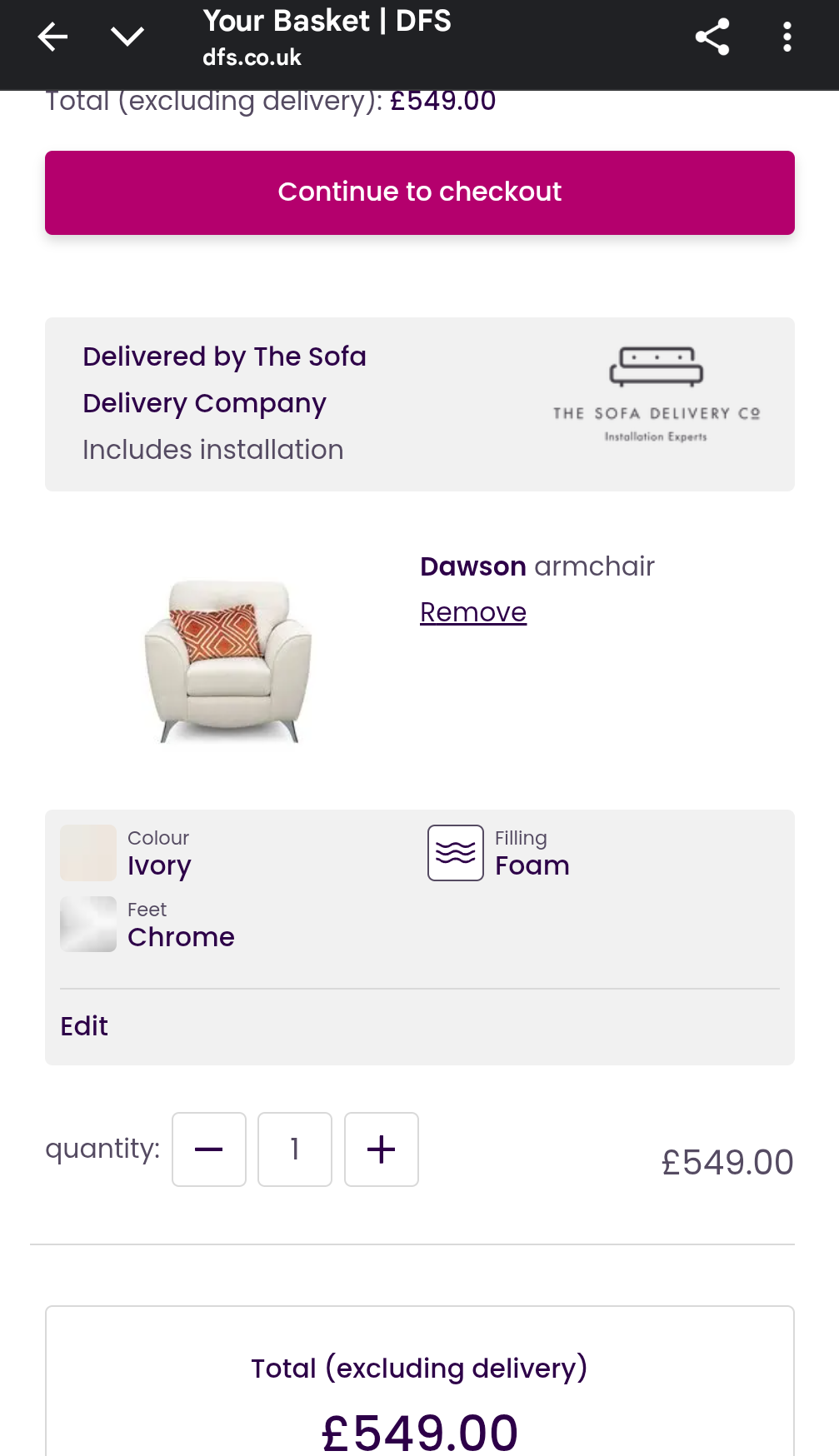The height and width of the screenshot is (1456, 839).
Task: Click The Sofa Delivery Co logo
Action: 657,395
